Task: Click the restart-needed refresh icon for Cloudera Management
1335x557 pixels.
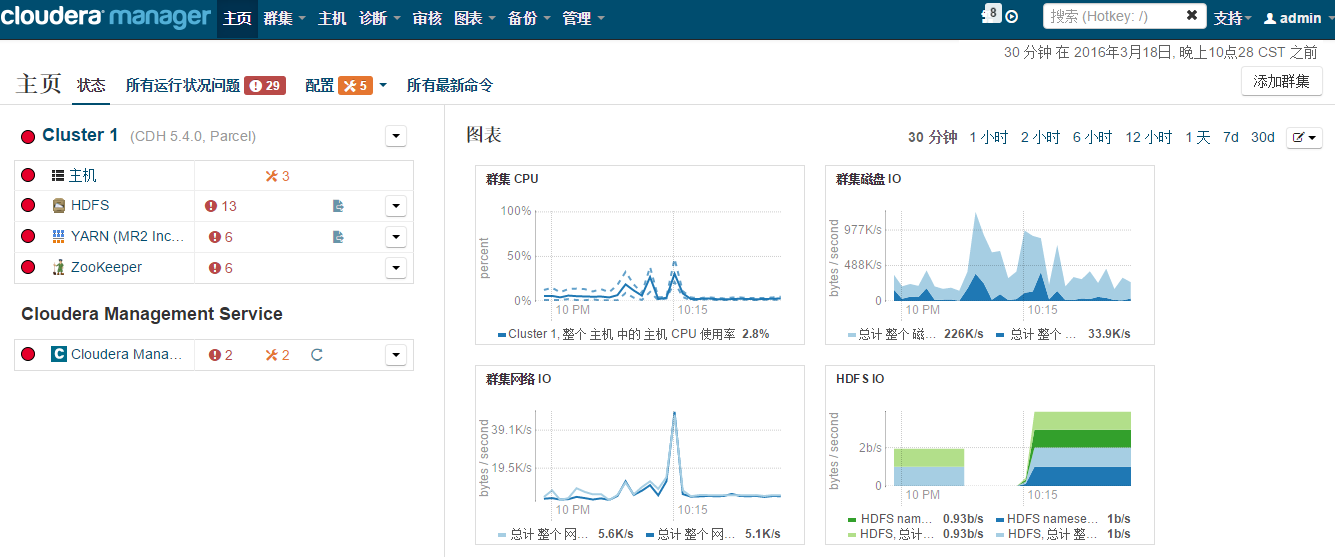Action: click(x=317, y=354)
